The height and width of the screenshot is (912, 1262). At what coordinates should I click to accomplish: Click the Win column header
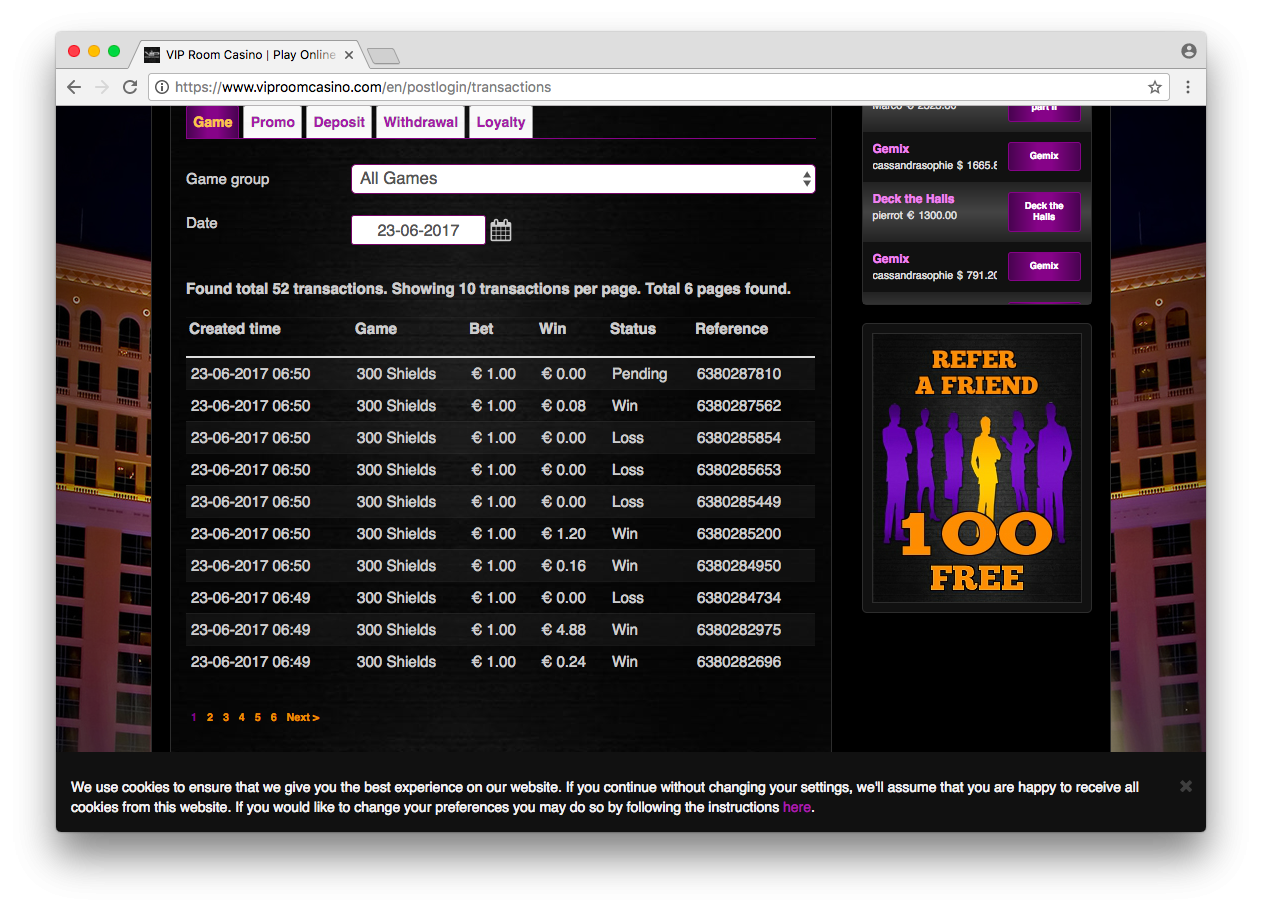pos(552,329)
